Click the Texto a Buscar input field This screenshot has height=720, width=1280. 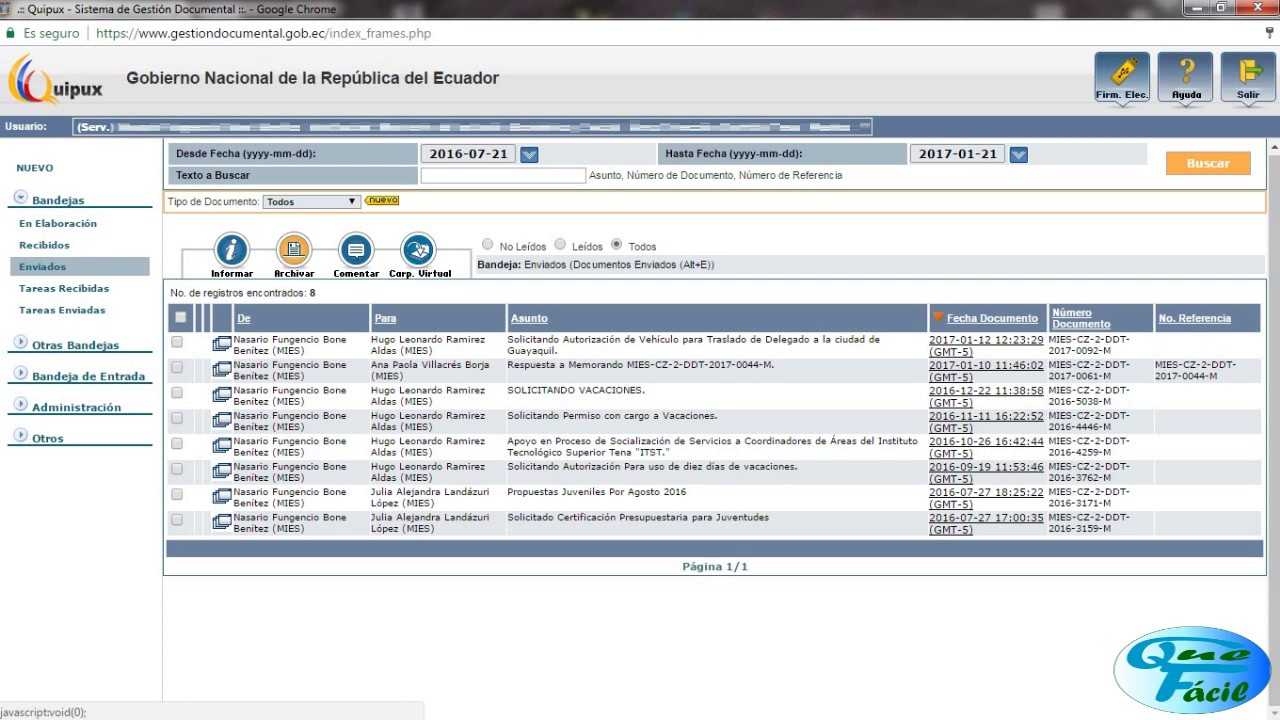click(503, 175)
